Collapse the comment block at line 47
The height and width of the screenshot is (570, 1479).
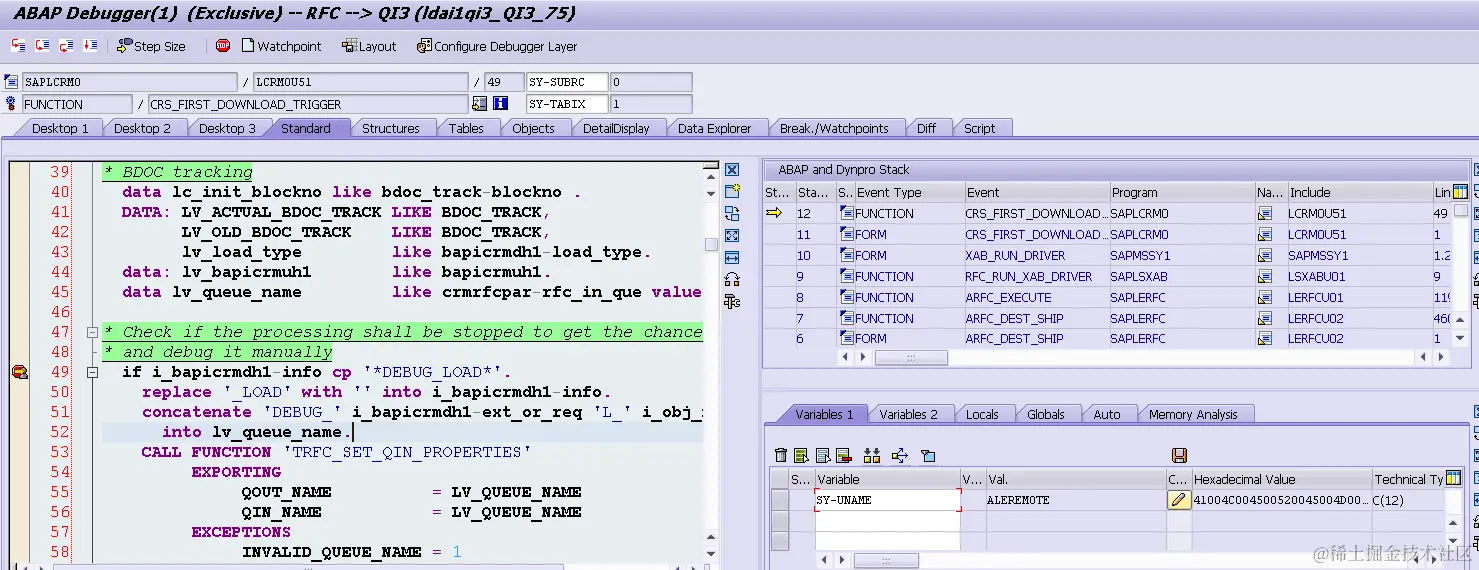click(93, 332)
